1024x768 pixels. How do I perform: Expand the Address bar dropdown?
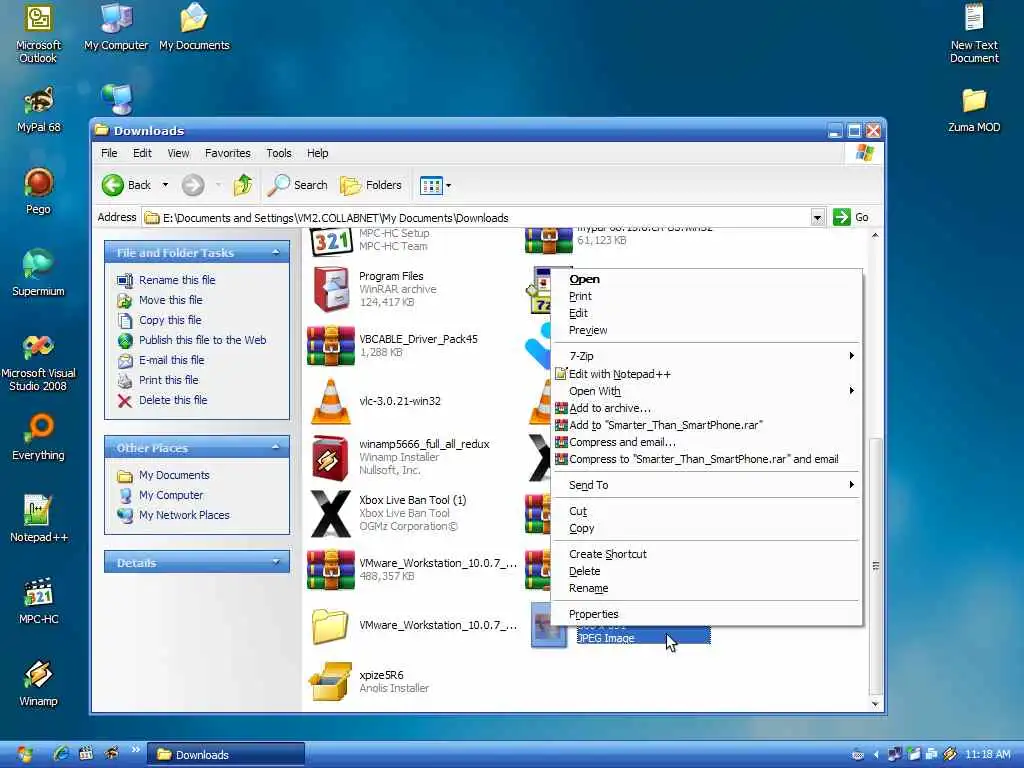click(x=817, y=217)
